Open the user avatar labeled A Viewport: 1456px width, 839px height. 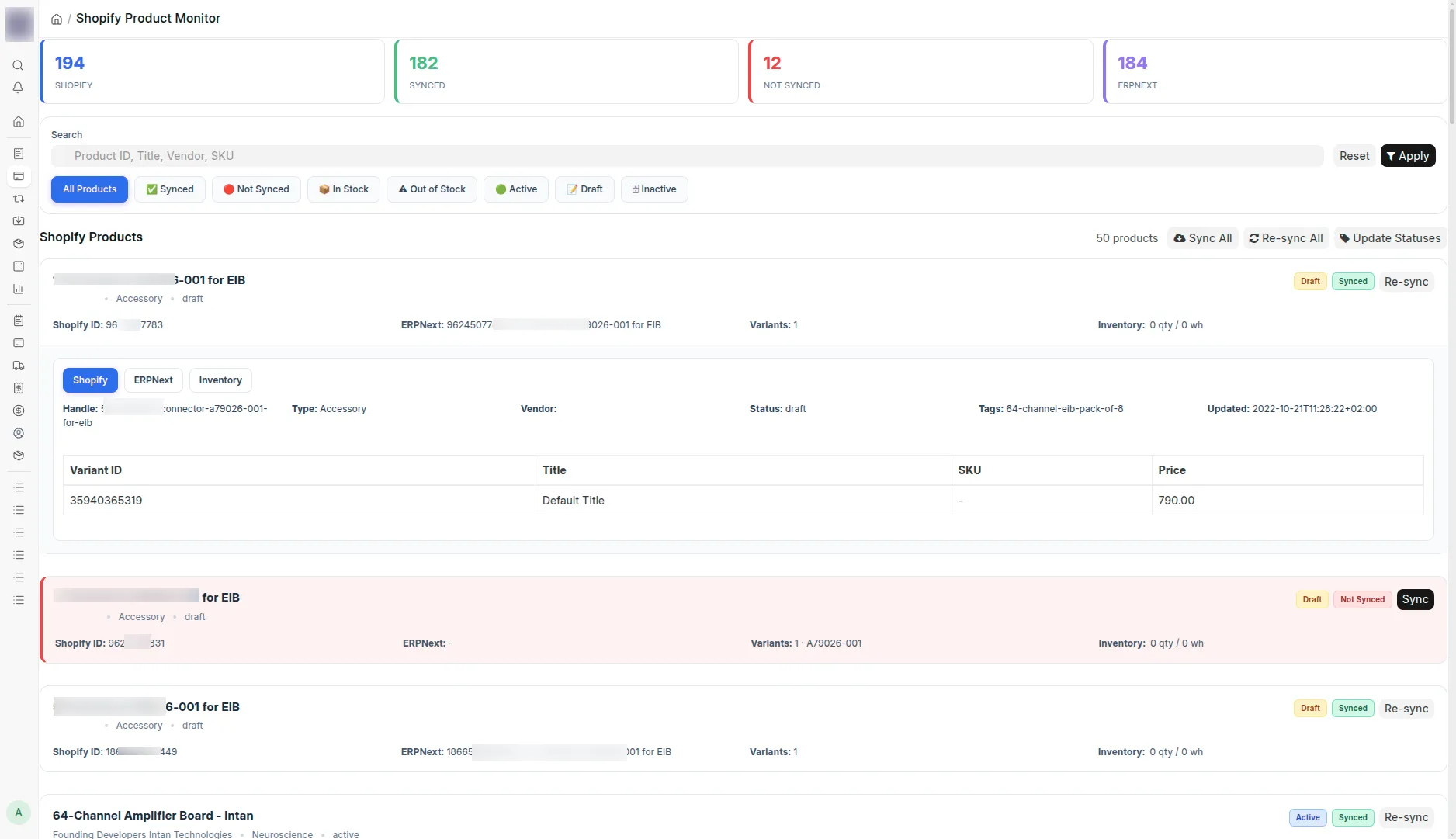(x=19, y=813)
